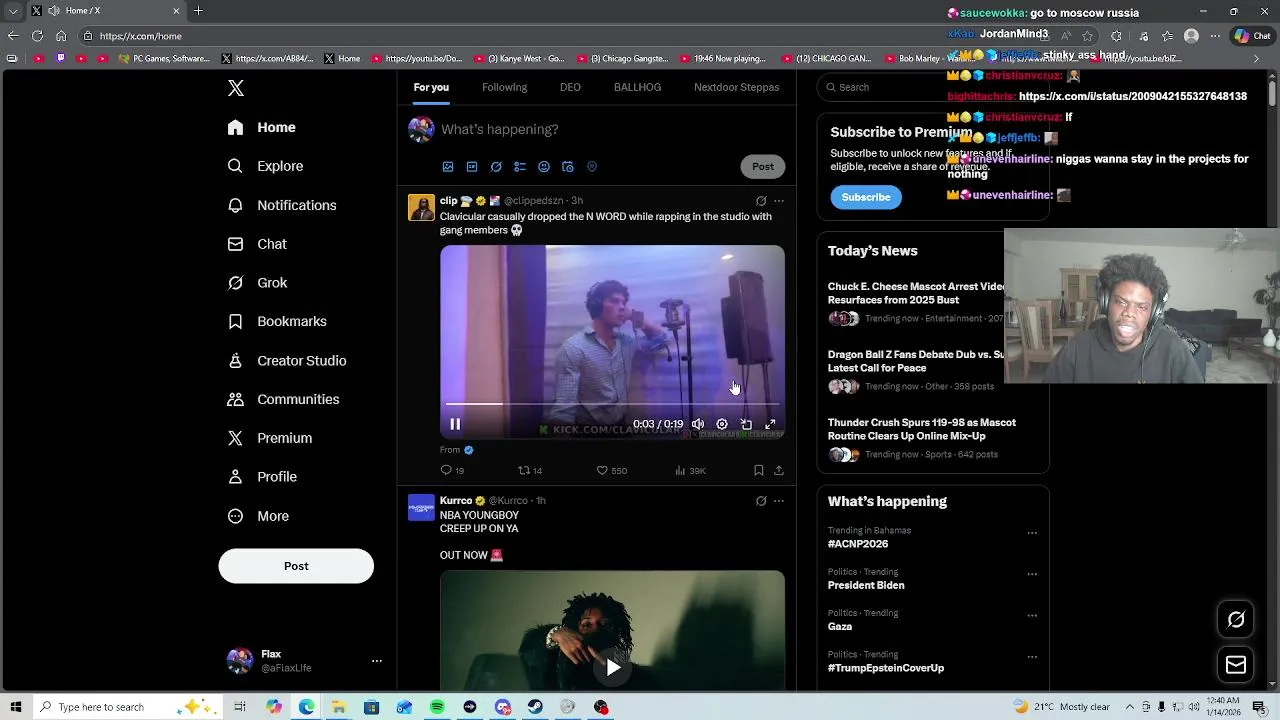This screenshot has height=720, width=1280.
Task: Open Grok in the sidebar
Action: [x=257, y=283]
